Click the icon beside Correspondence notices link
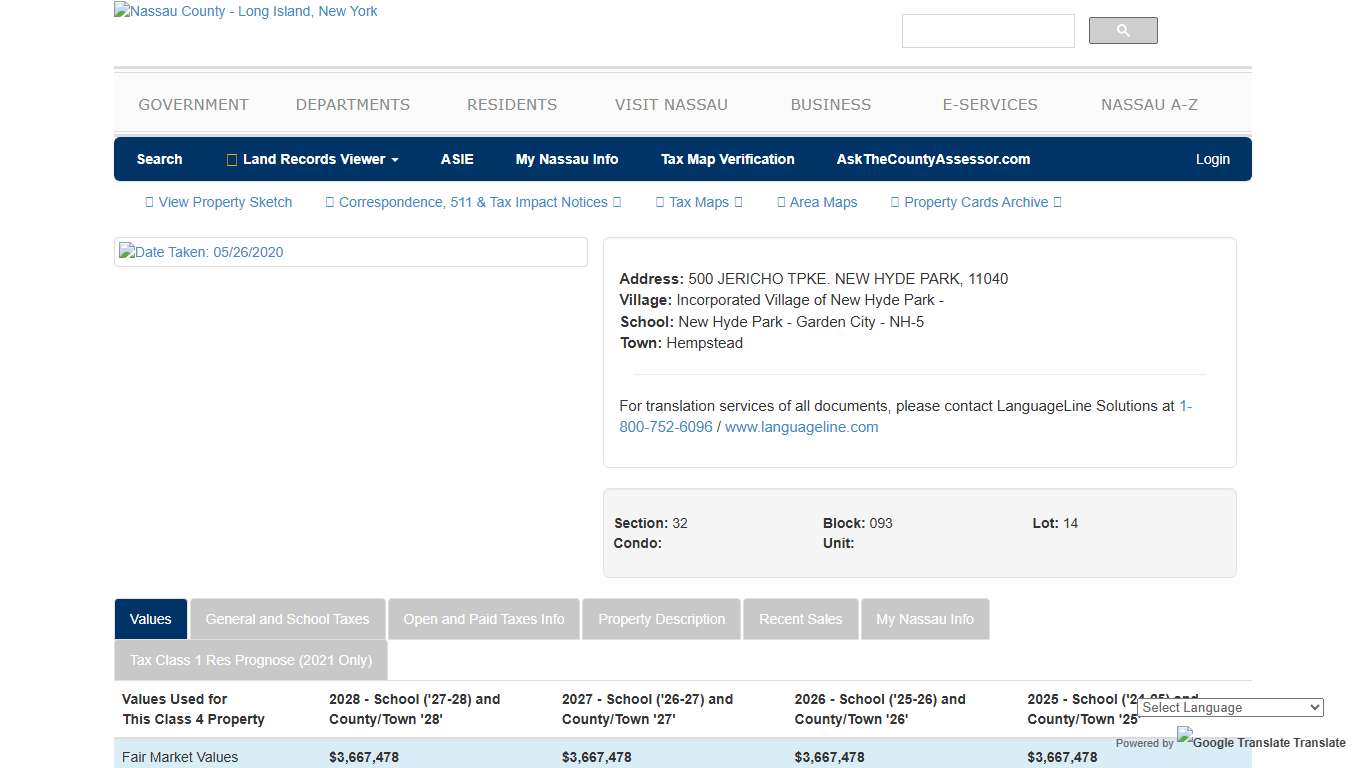The height and width of the screenshot is (768, 1366). pos(330,202)
